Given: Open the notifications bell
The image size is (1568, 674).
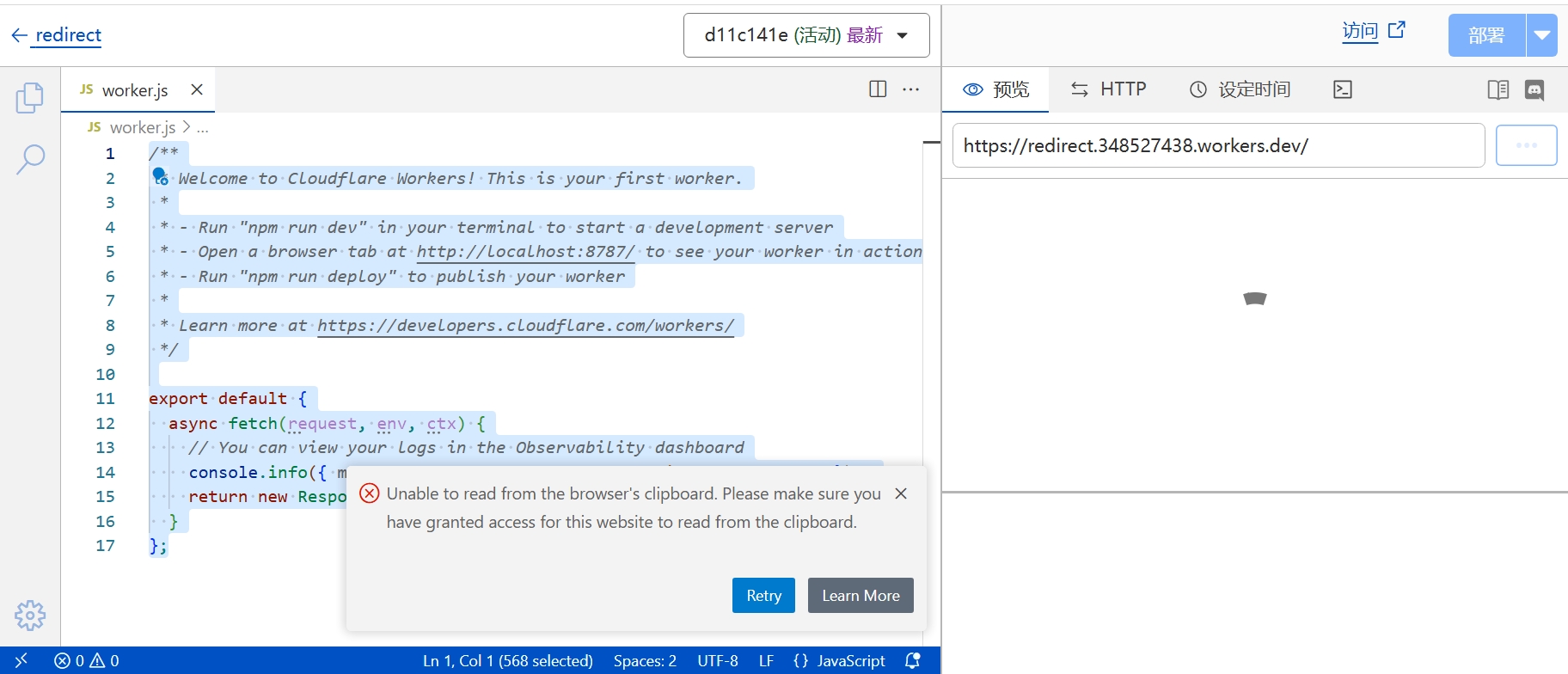Looking at the screenshot, I should (x=913, y=660).
